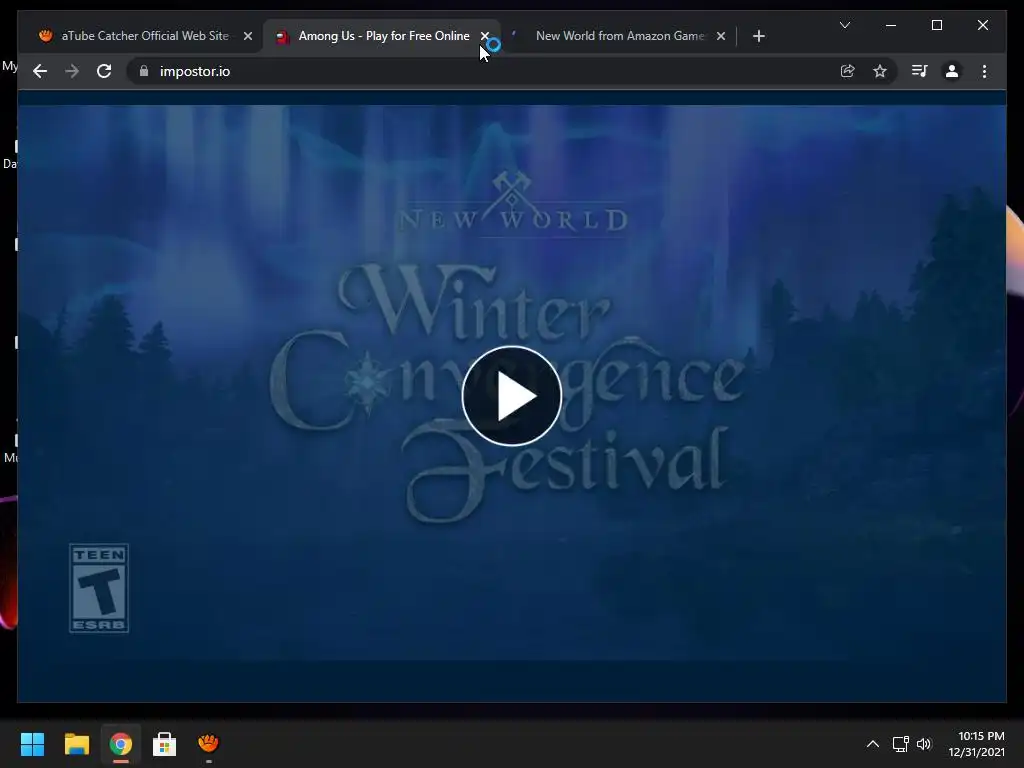Click the browser forward arrow

coord(72,71)
